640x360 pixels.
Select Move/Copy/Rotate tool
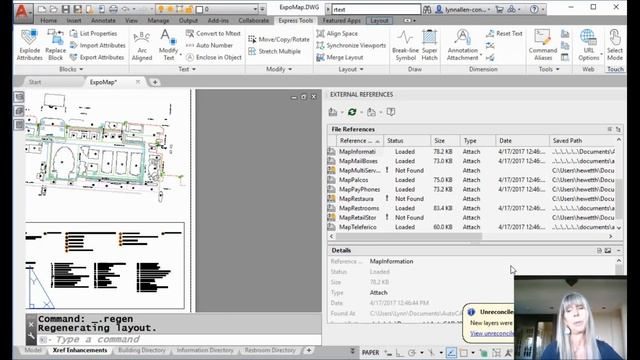click(279, 39)
